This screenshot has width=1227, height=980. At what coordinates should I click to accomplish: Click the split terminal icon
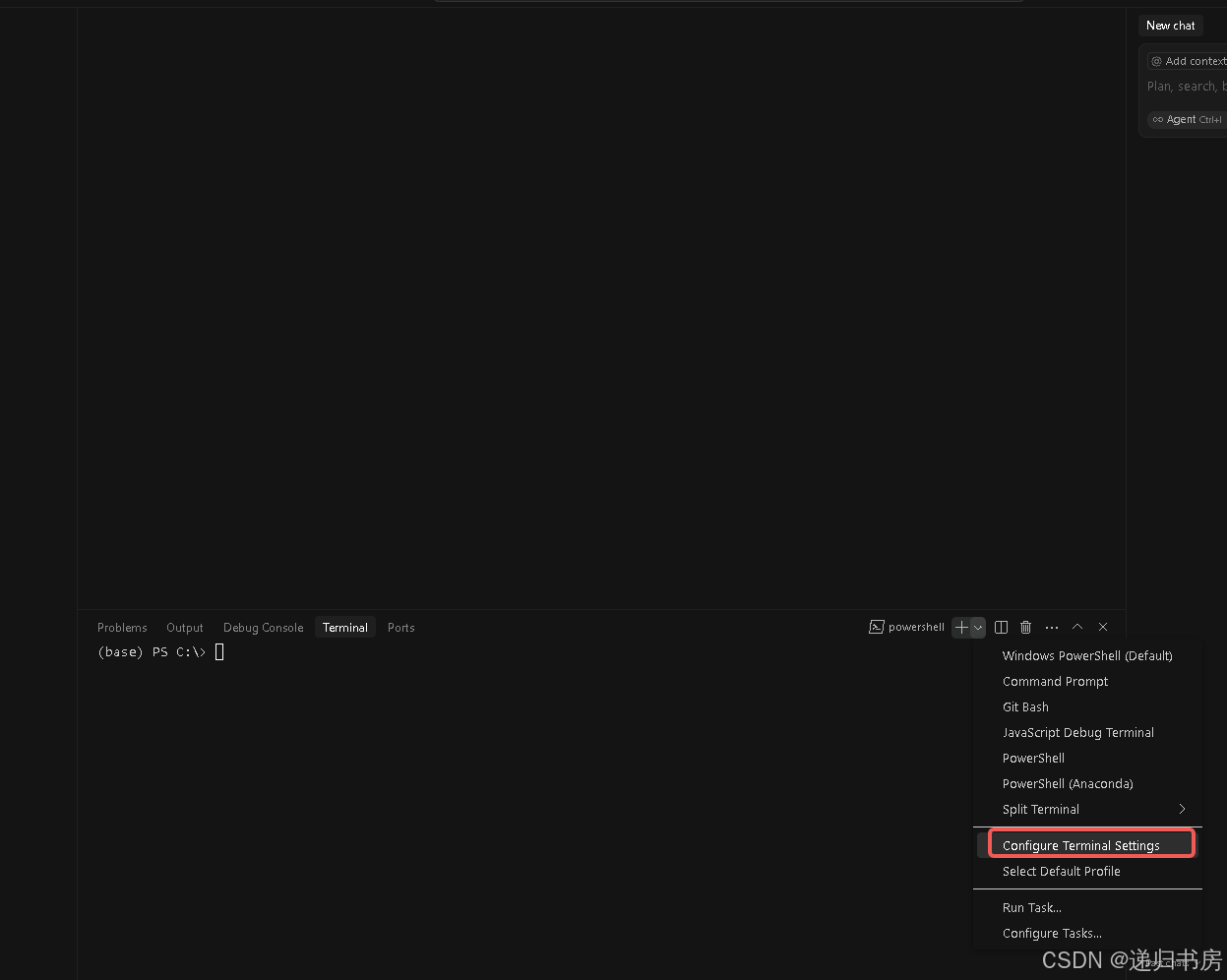pyautogui.click(x=1001, y=627)
